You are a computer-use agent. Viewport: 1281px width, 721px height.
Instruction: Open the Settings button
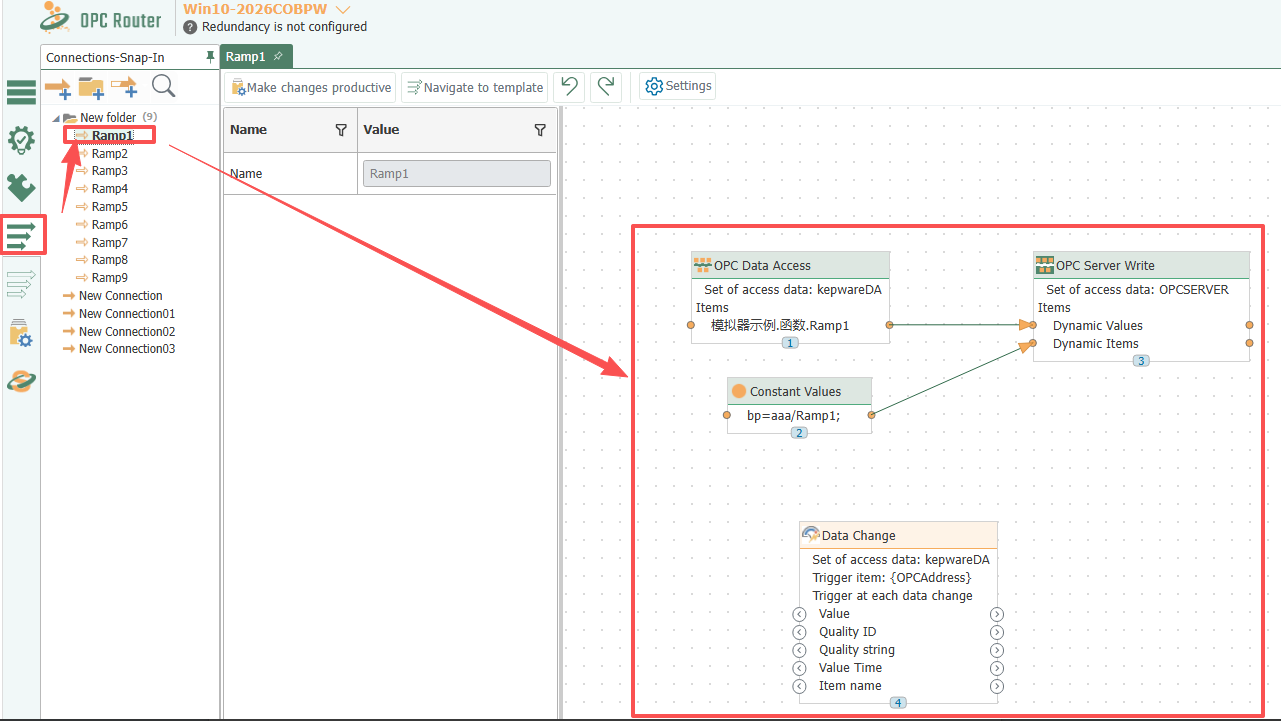point(679,86)
